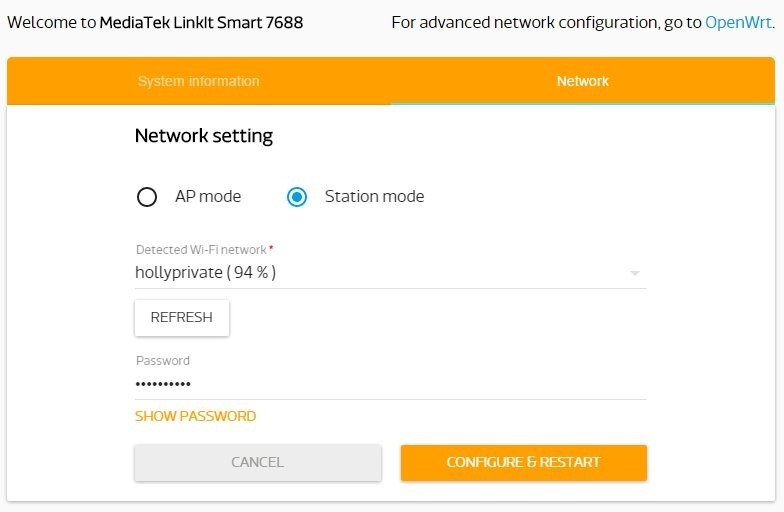The height and width of the screenshot is (512, 784).
Task: Click the hollyprivate (94 %) network selection
Action: [x=206, y=272]
